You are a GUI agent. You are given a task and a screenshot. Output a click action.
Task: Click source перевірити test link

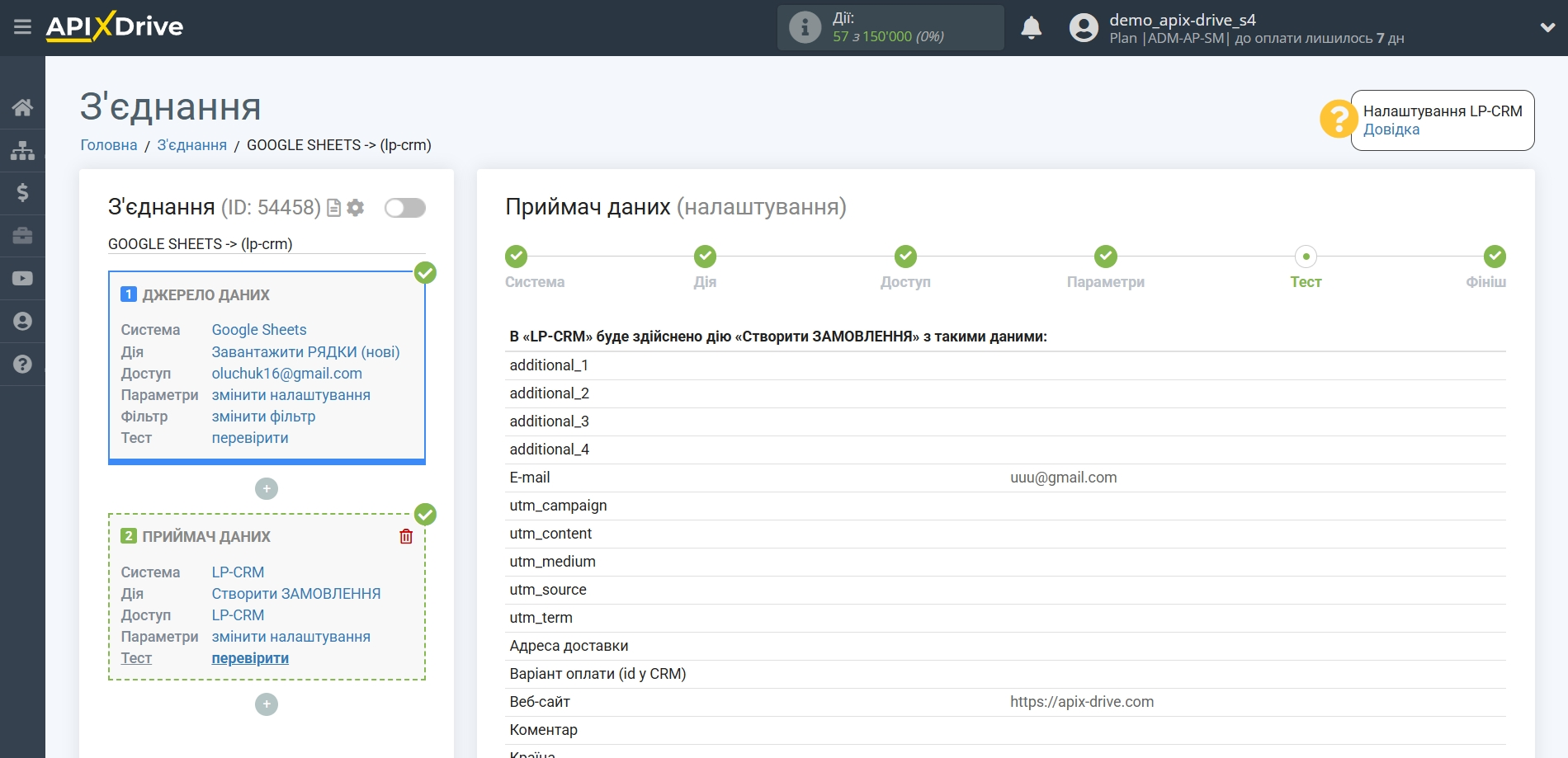(250, 438)
